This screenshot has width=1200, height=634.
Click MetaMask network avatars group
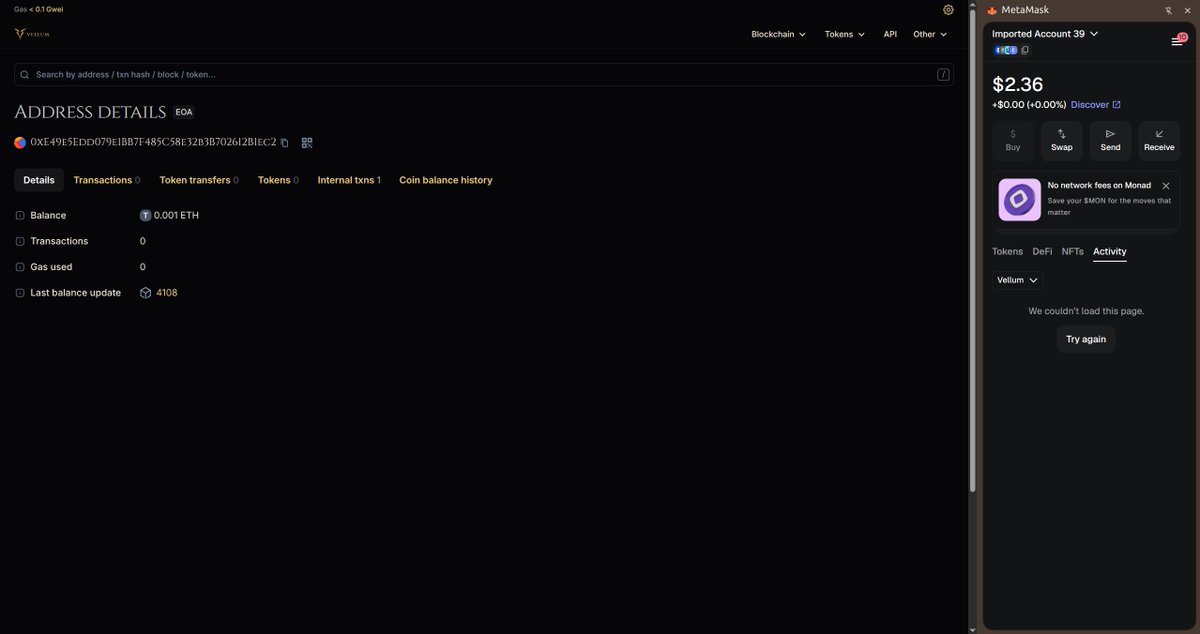(1005, 50)
